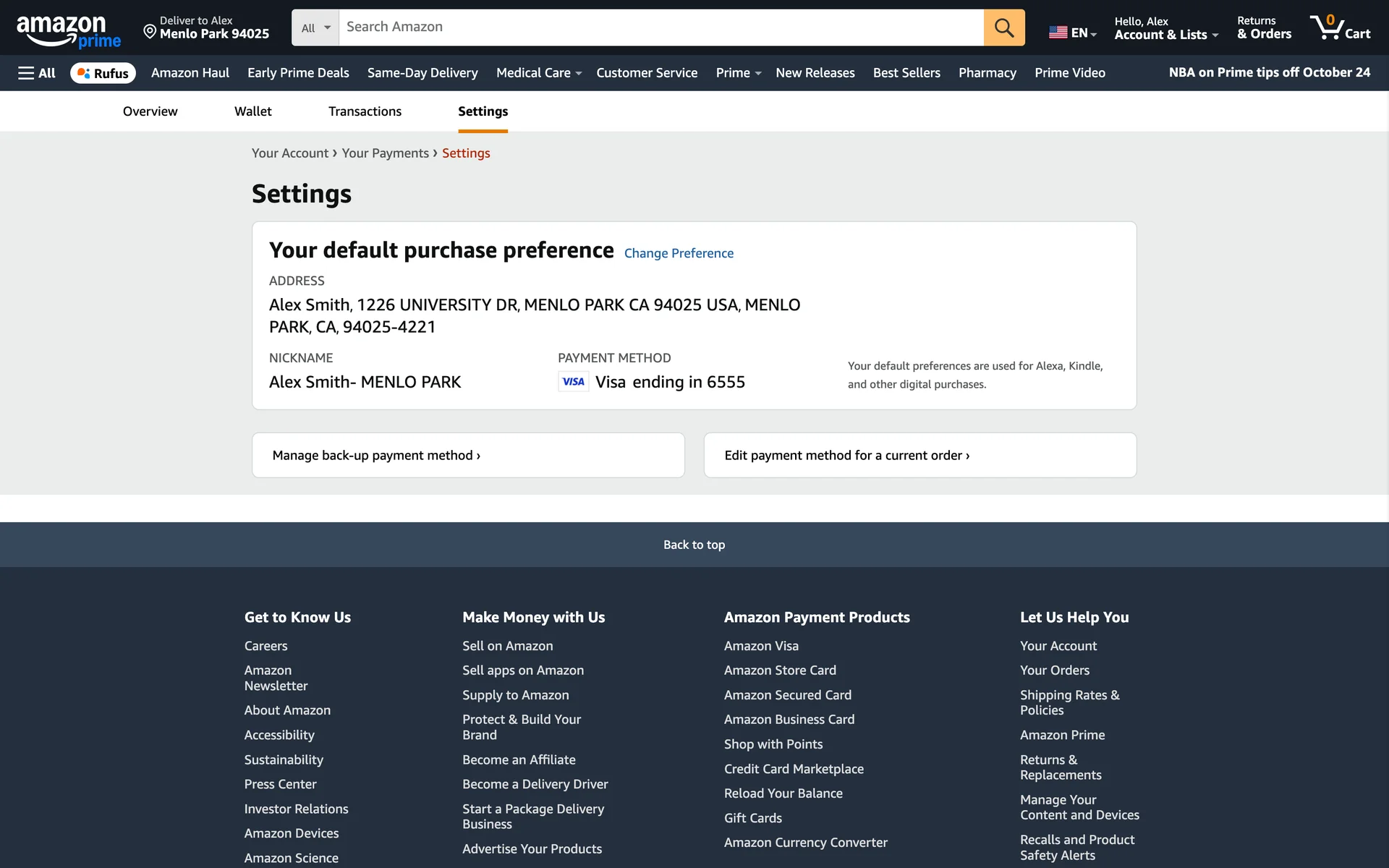Click the Amazon Prime logo
Image resolution: width=1389 pixels, height=868 pixels.
click(x=68, y=31)
